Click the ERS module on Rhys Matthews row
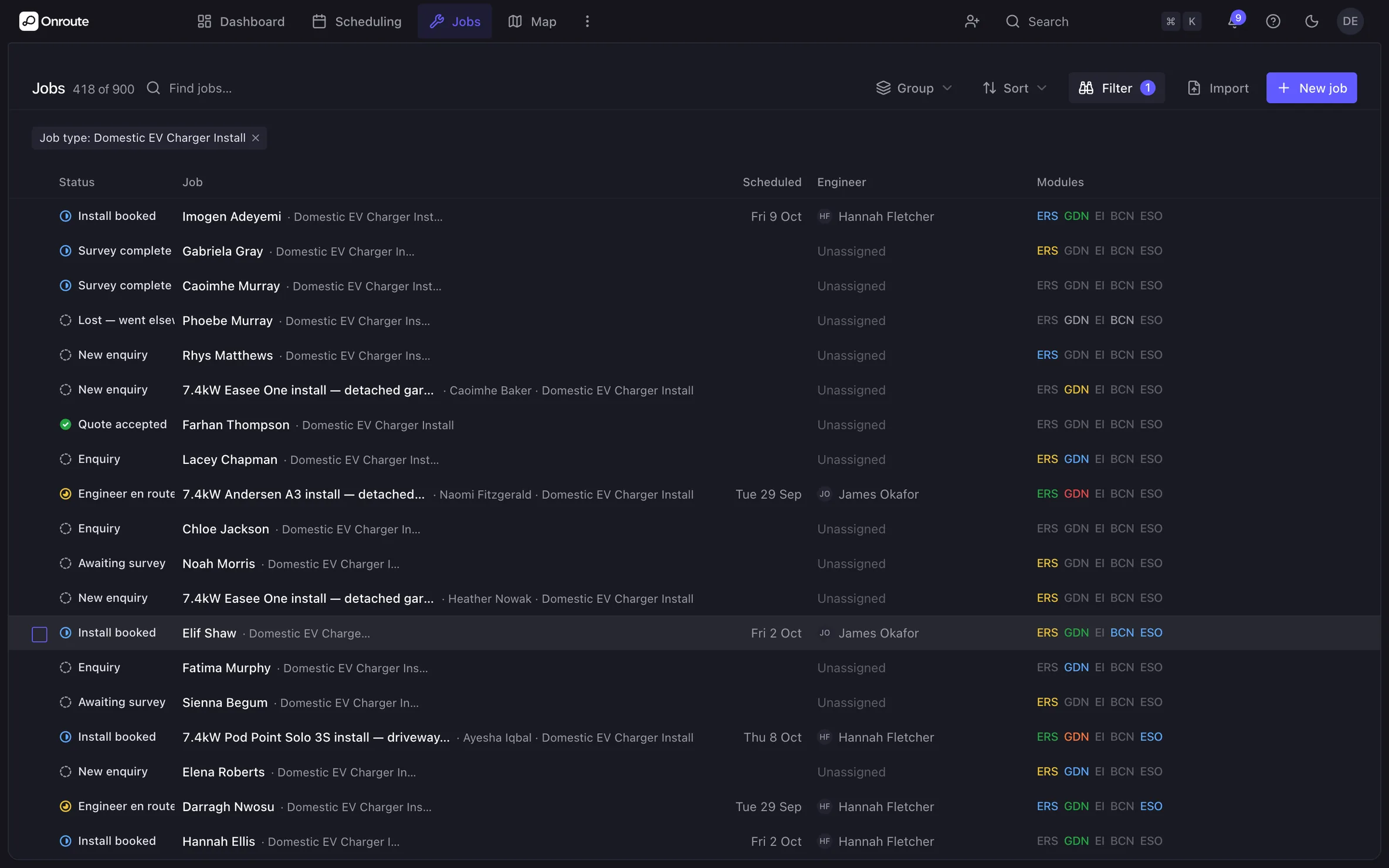 [1047, 355]
